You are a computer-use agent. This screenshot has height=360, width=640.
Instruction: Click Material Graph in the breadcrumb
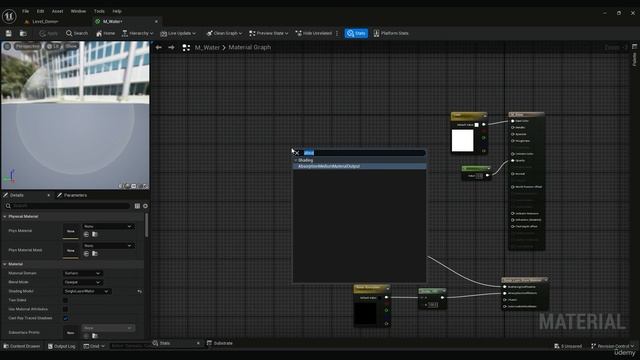pos(249,48)
